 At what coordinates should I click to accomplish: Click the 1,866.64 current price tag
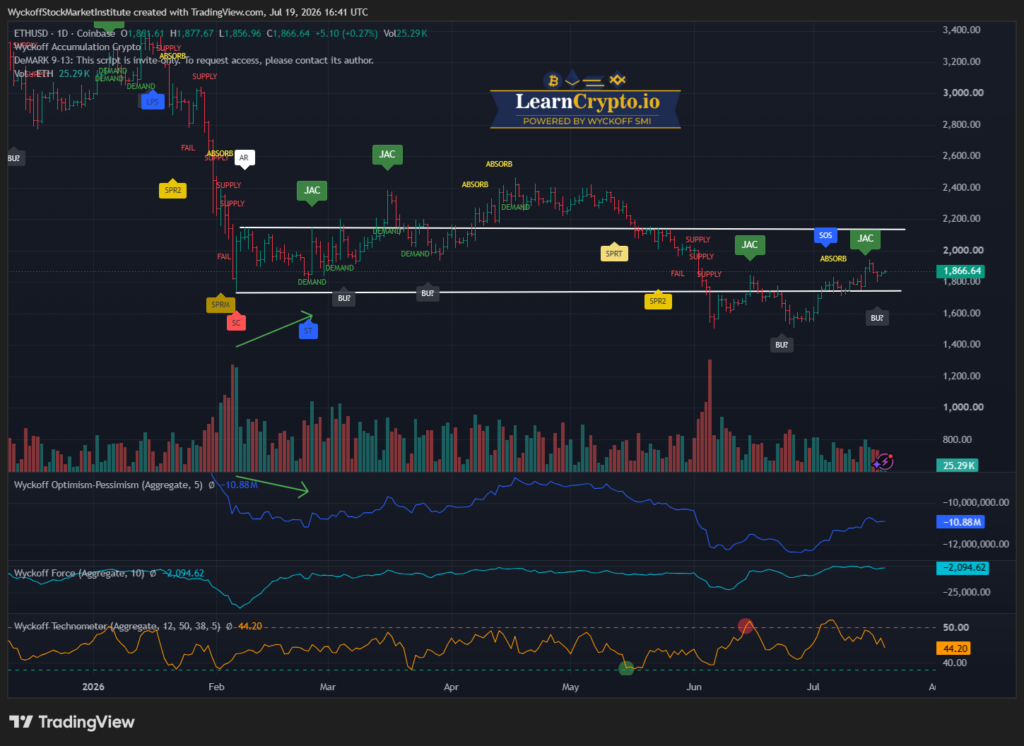(960, 270)
